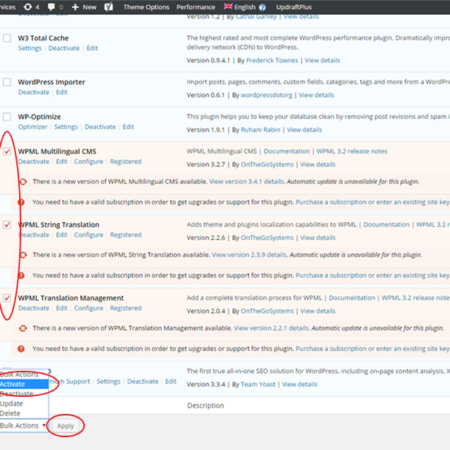Open Theme Options in admin bar
Image resolution: width=450 pixels, height=450 pixels.
(146, 7)
